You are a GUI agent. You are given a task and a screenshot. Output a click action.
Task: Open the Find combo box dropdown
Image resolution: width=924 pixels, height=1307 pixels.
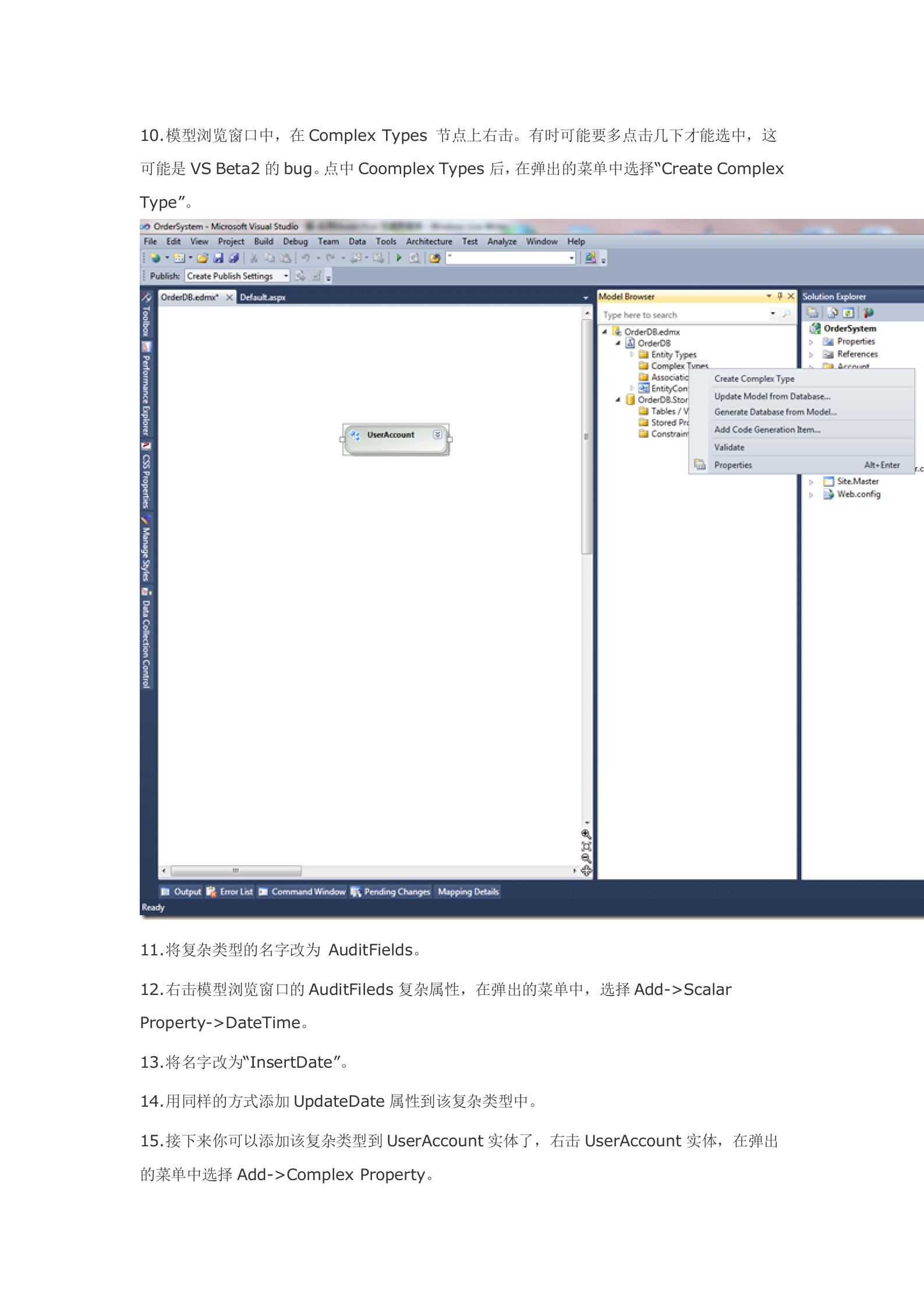tap(572, 258)
